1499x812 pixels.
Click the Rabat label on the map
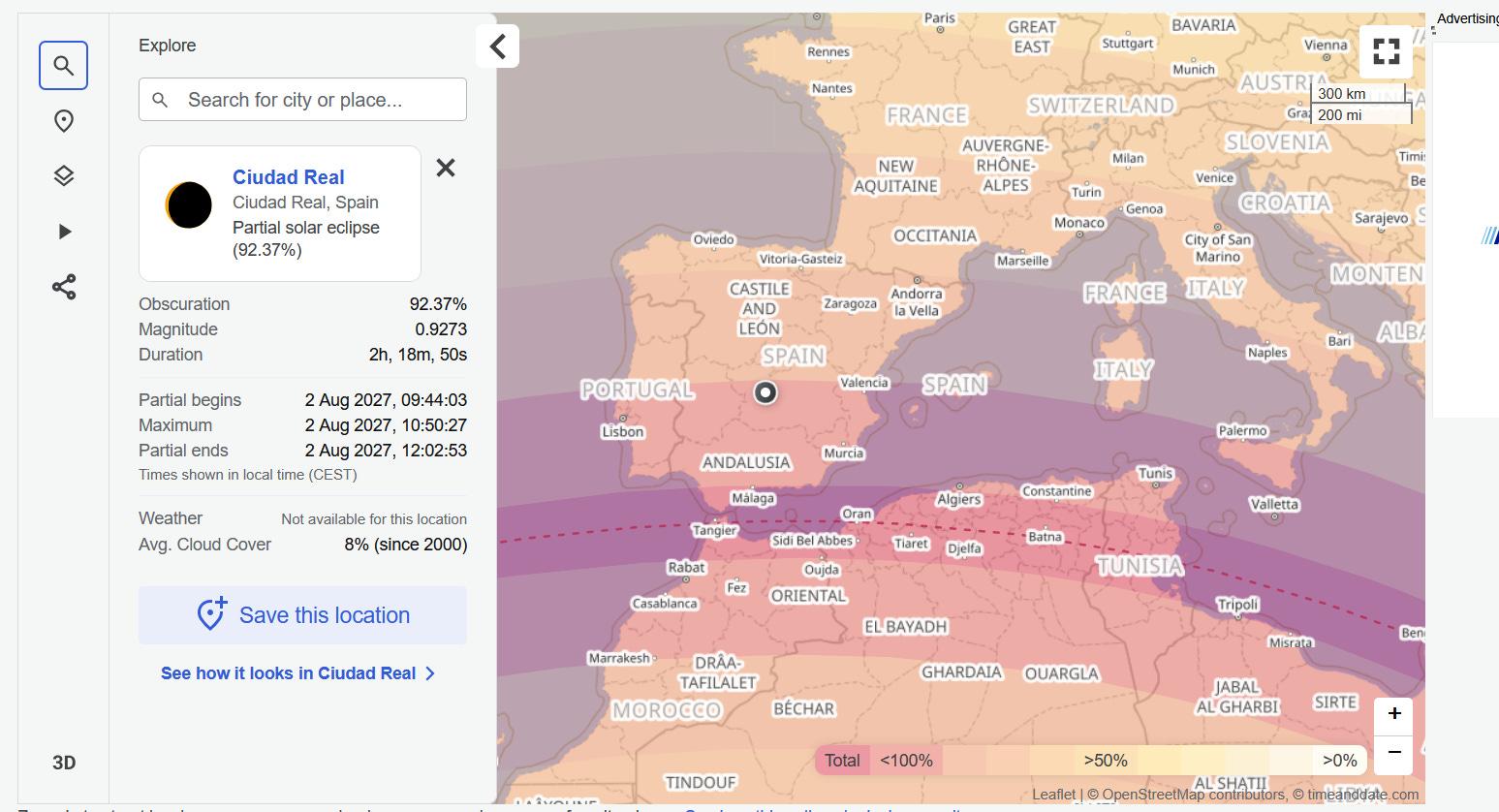pyautogui.click(x=687, y=568)
